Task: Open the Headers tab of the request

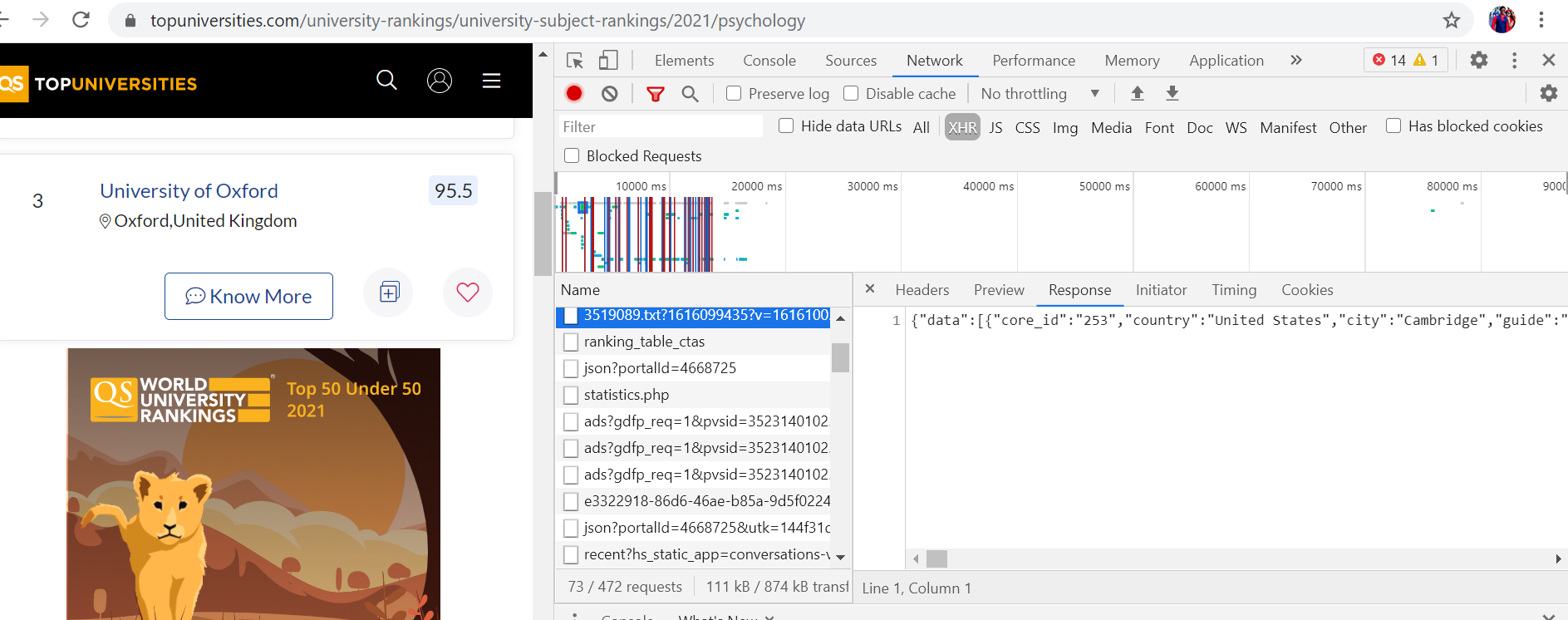Action: [922, 290]
